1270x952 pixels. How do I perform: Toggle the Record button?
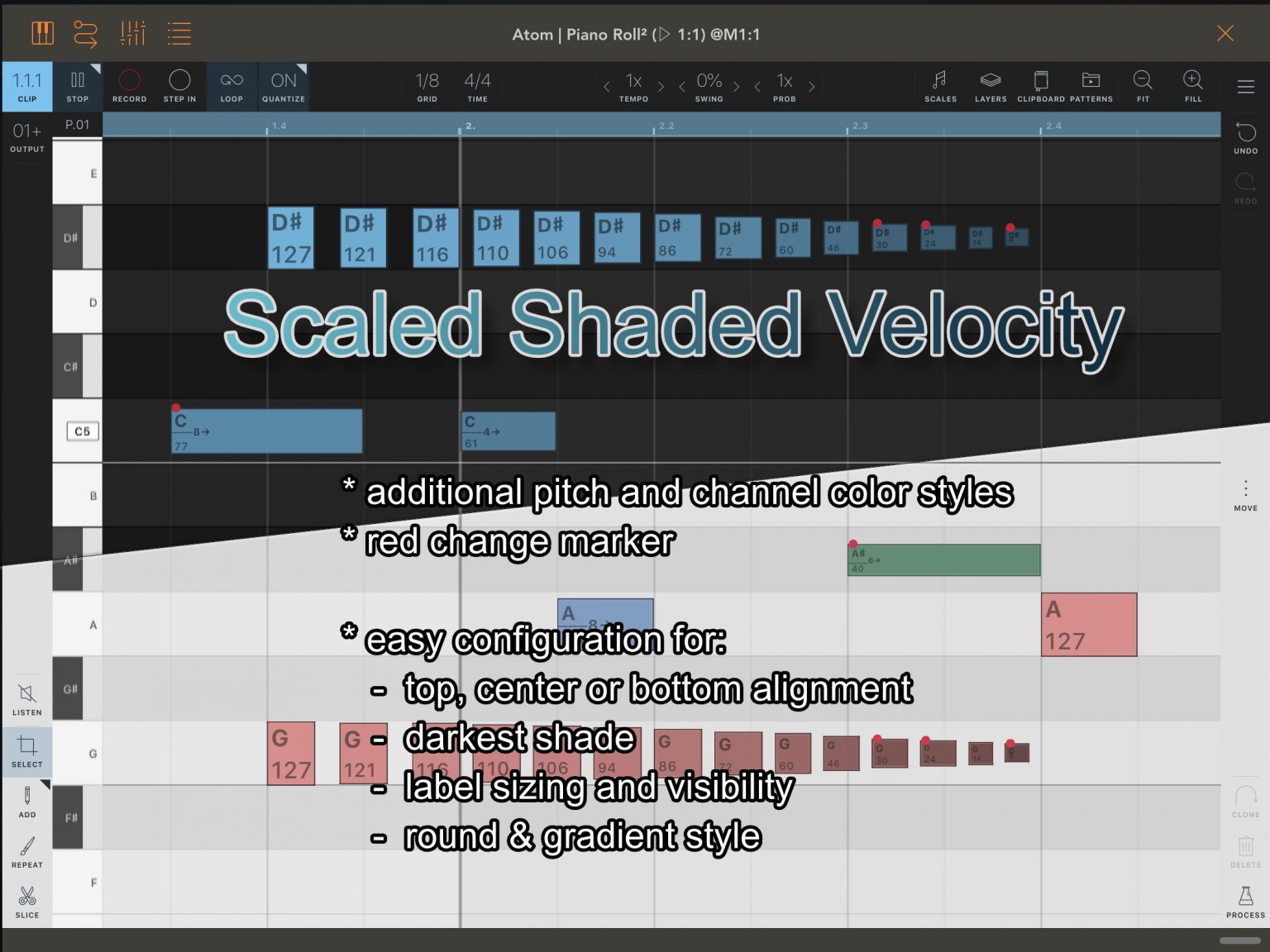(129, 86)
